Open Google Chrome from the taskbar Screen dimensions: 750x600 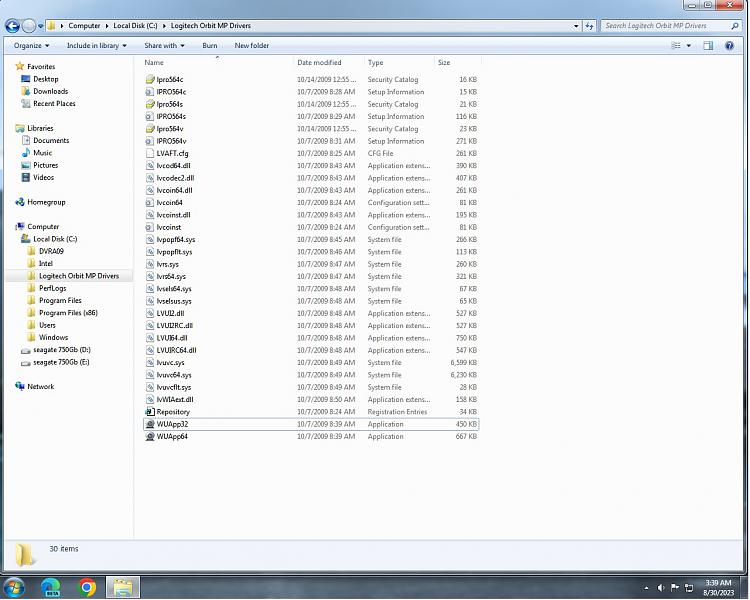(x=87, y=588)
